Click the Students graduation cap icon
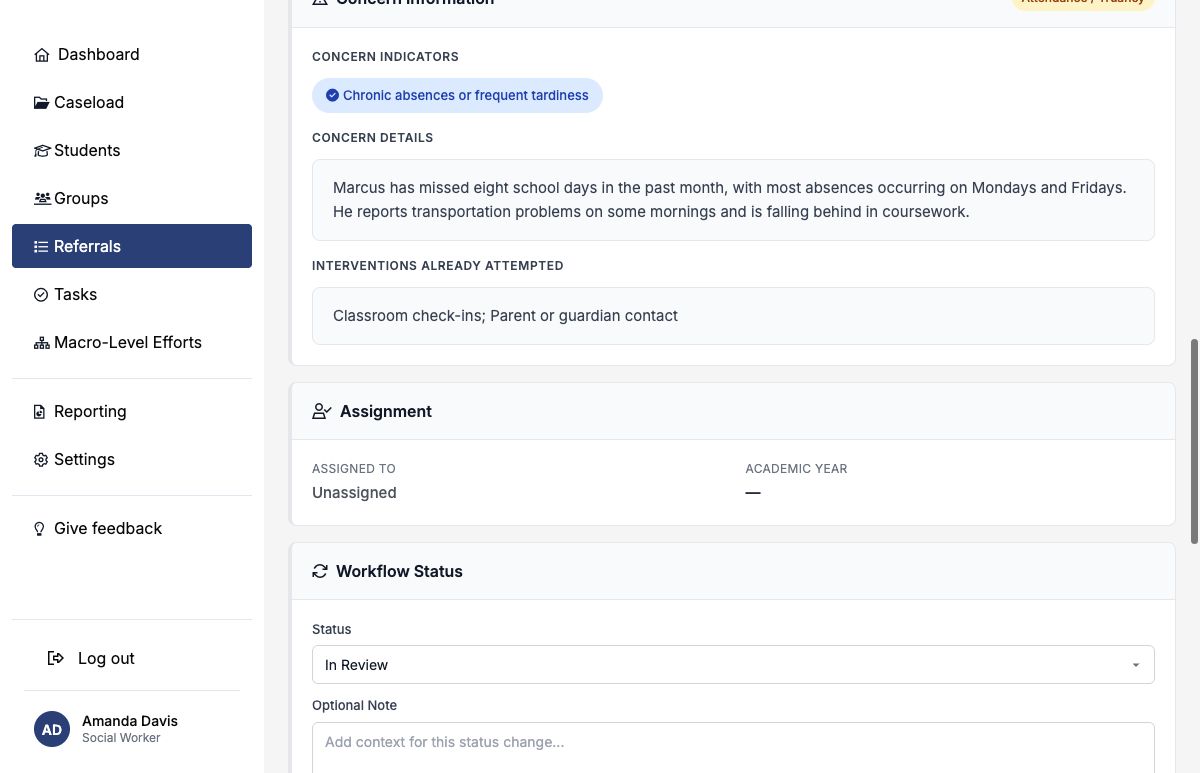 41,151
